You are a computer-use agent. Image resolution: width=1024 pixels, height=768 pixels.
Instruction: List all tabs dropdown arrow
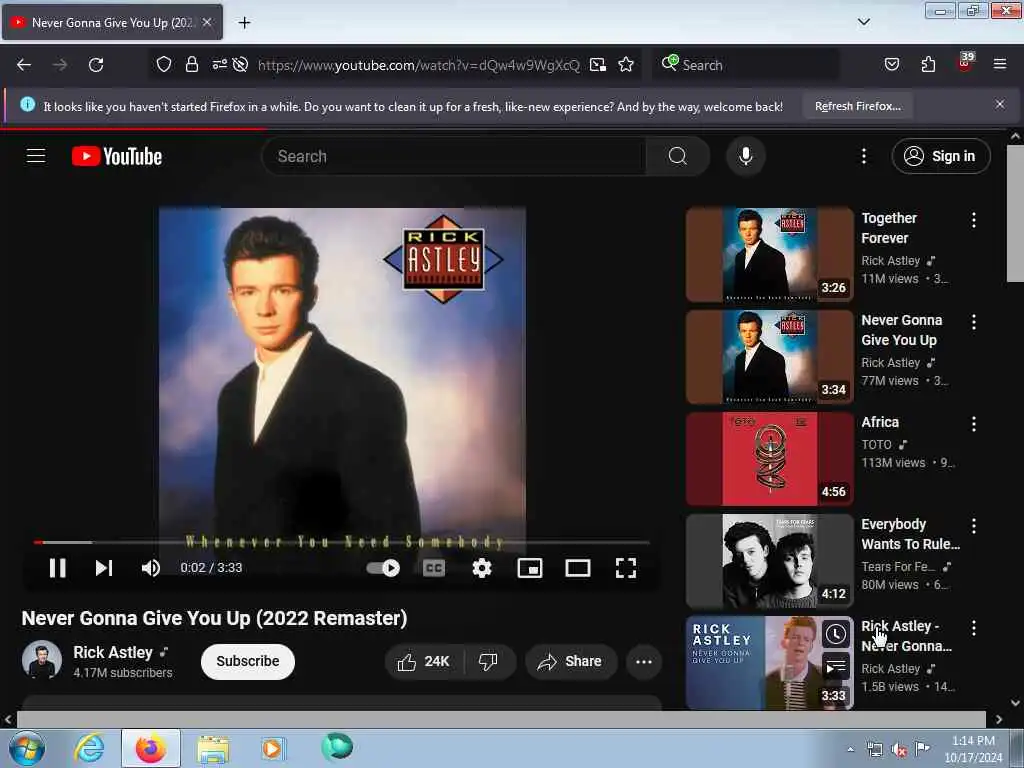click(864, 23)
